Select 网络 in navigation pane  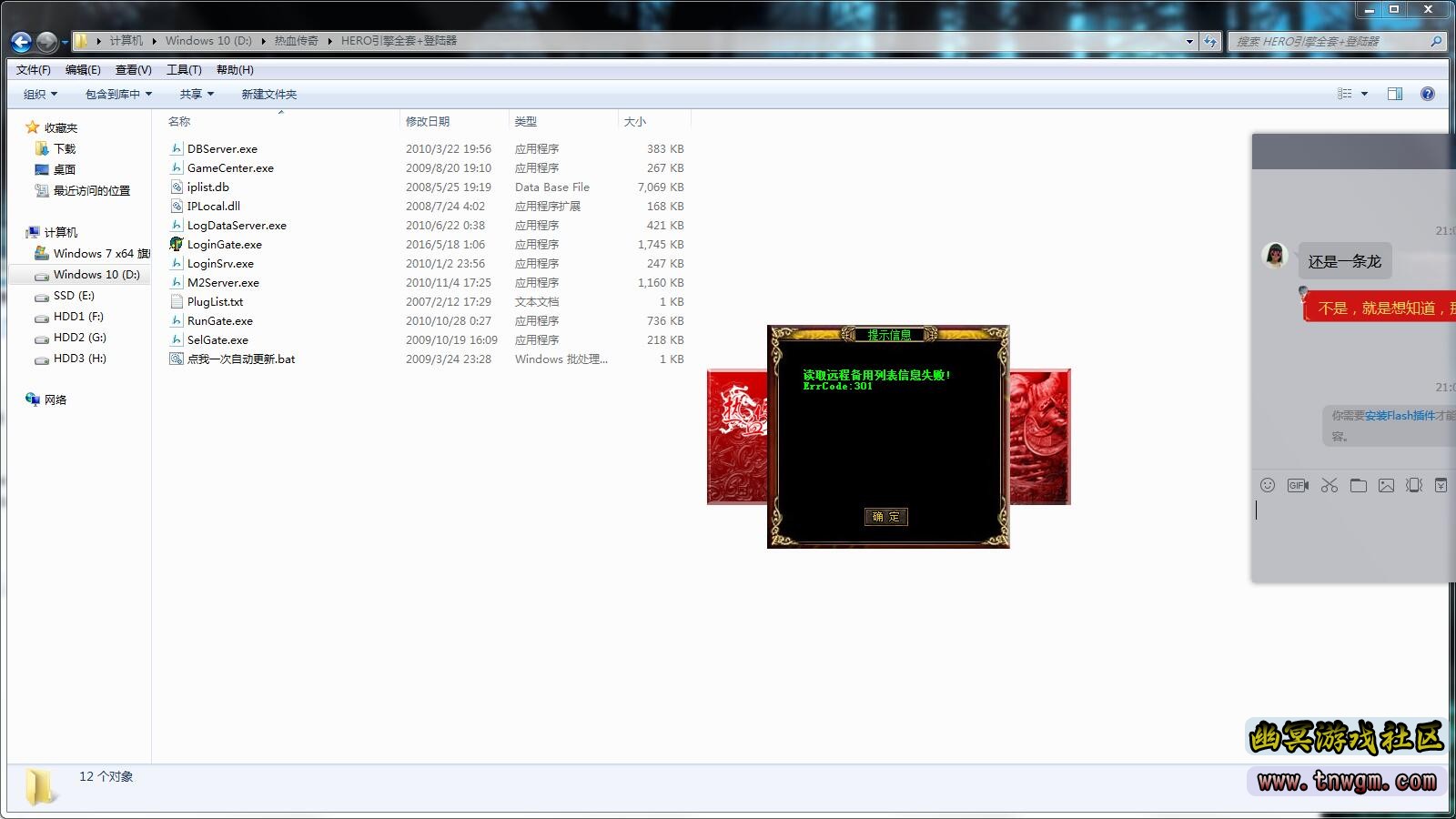coord(56,399)
